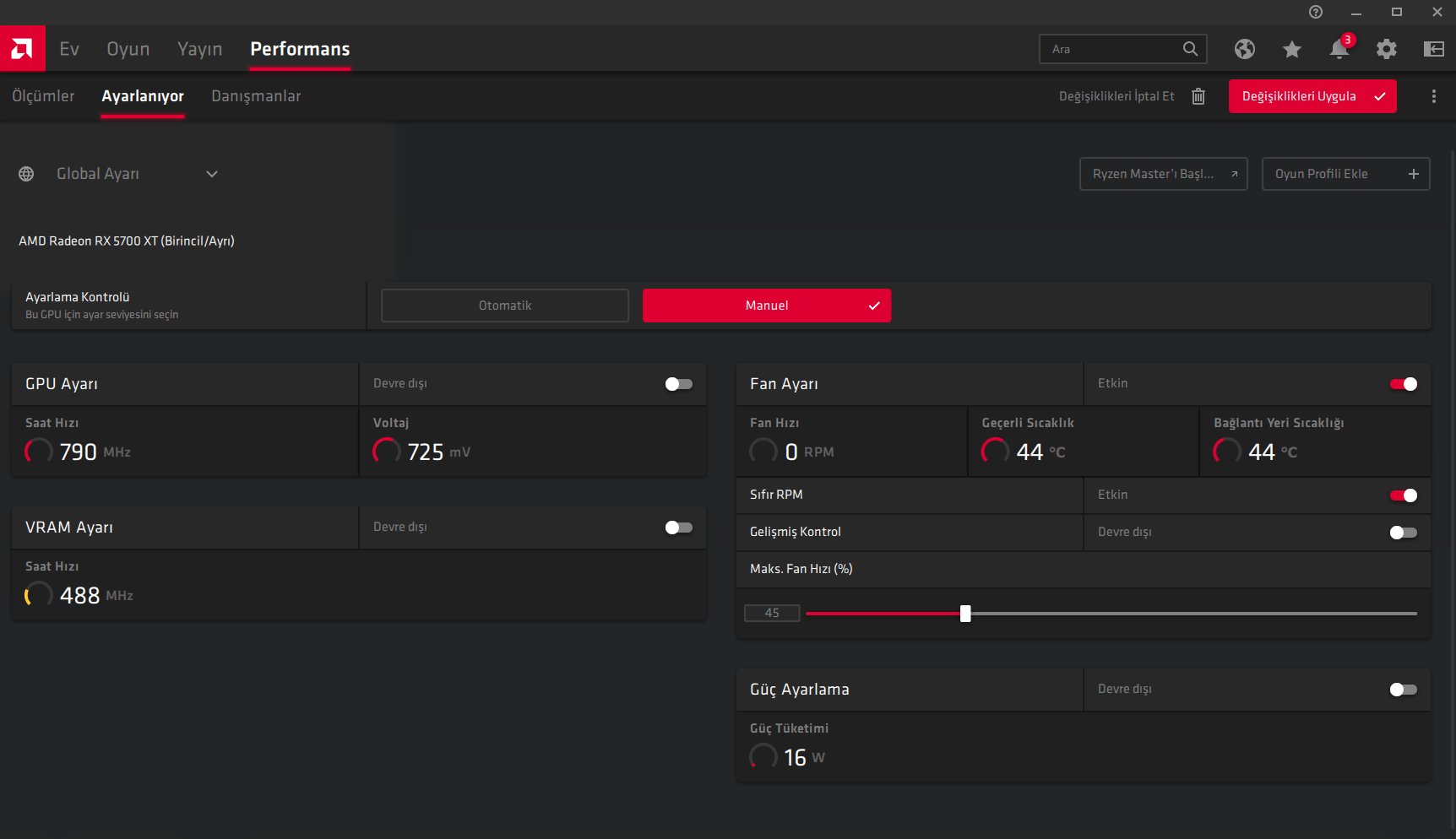Enable the VRAM Ayarı toggle
The image size is (1456, 839).
679,528
